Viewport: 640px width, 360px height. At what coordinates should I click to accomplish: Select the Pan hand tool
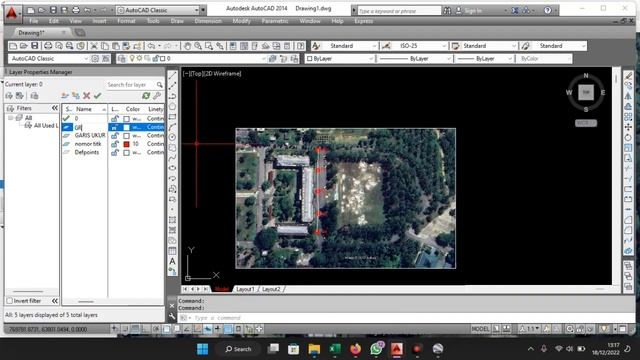[187, 46]
